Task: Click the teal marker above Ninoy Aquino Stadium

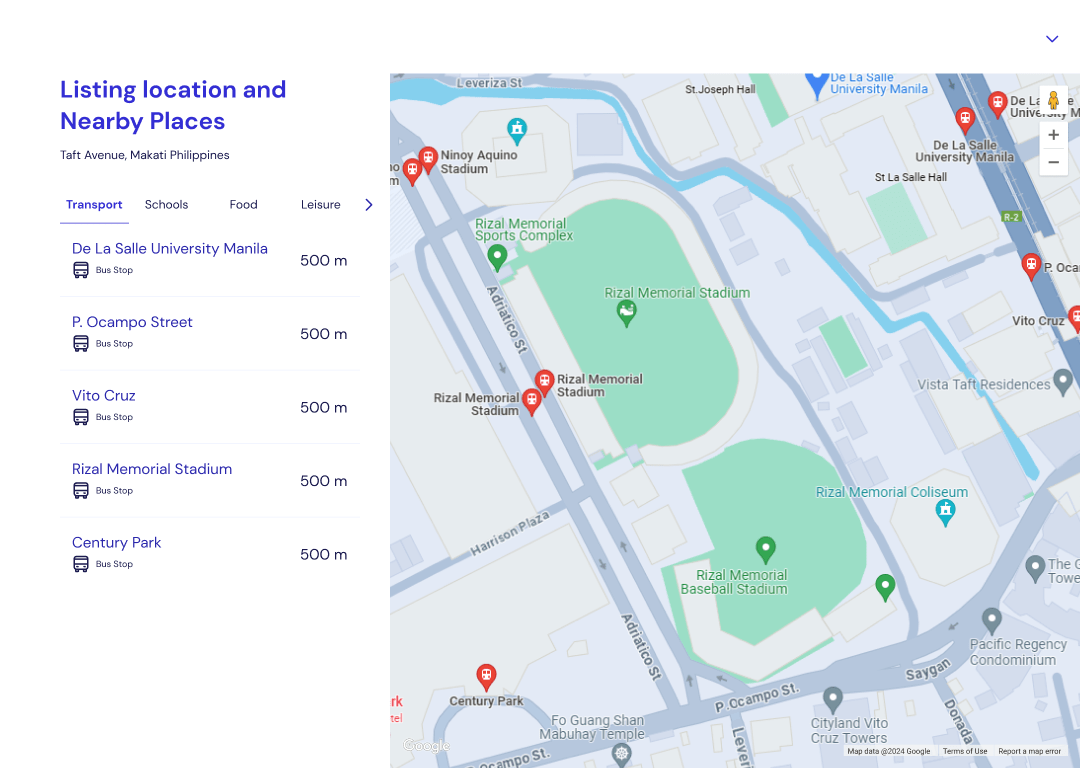Action: (517, 131)
